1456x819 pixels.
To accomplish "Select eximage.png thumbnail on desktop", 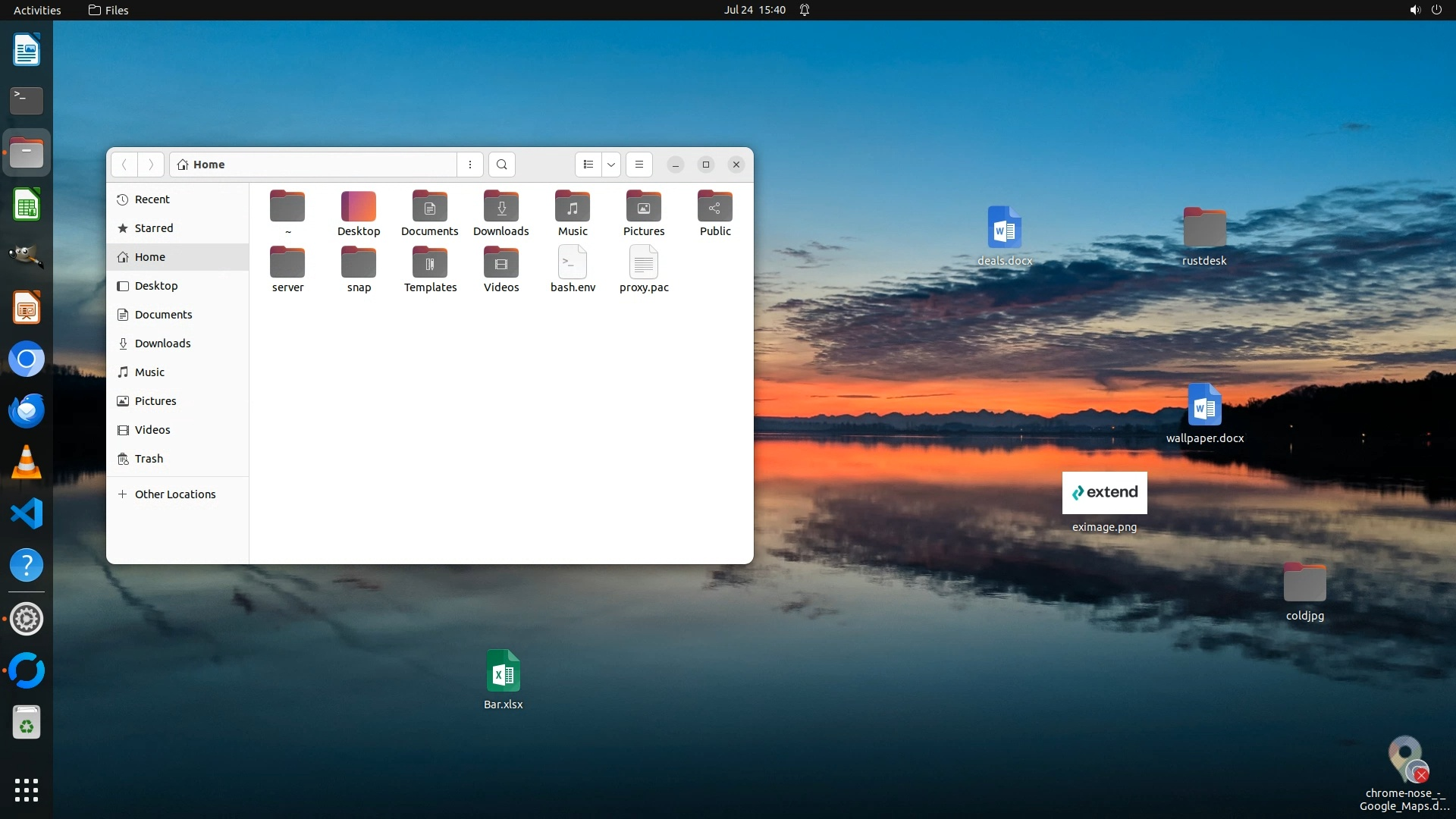I will click(1104, 493).
